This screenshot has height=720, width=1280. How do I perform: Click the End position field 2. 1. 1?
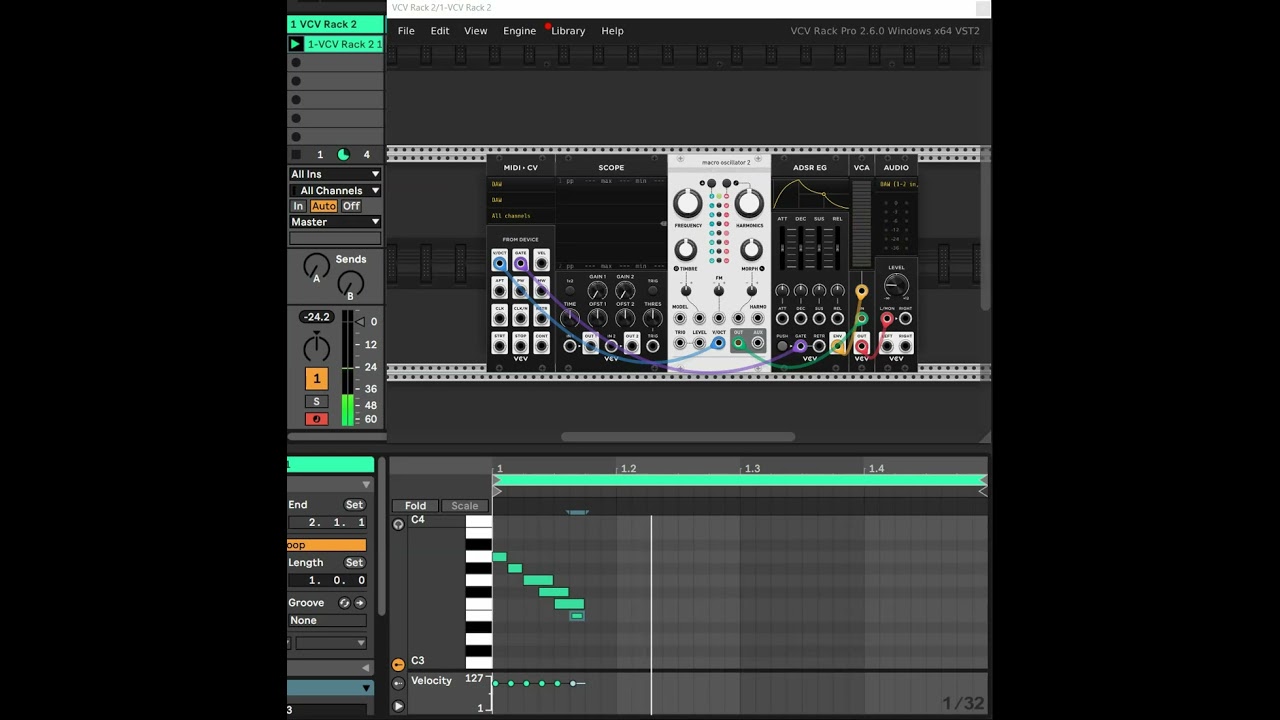(x=328, y=523)
